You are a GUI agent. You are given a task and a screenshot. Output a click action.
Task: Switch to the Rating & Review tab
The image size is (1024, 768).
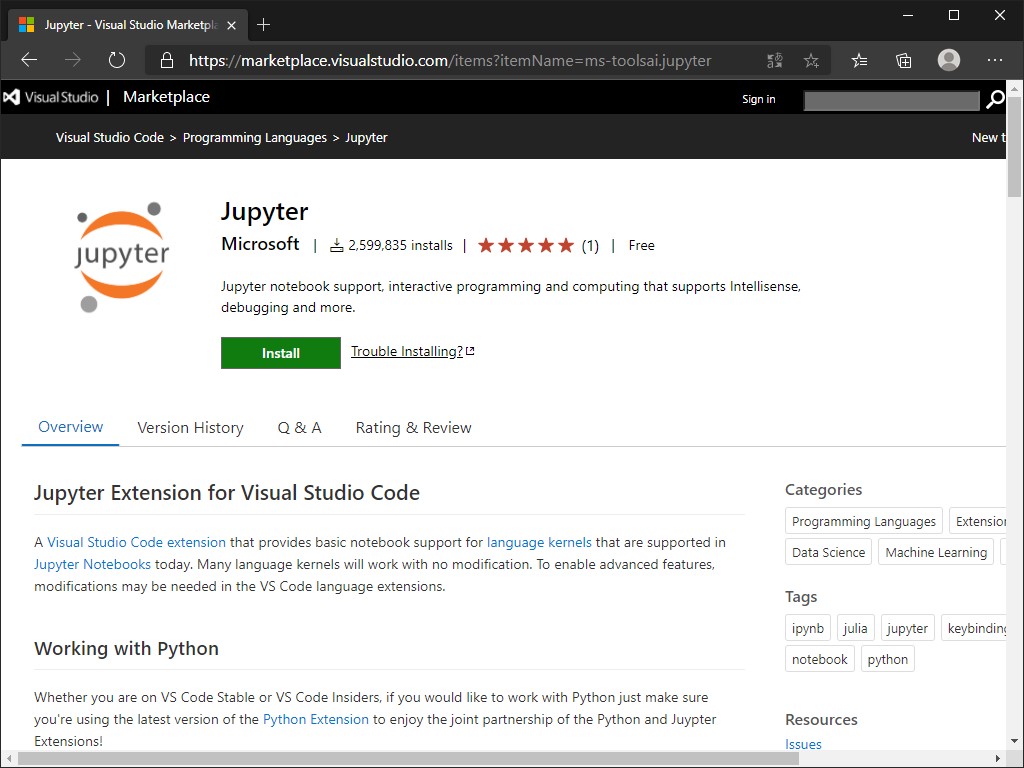[413, 427]
